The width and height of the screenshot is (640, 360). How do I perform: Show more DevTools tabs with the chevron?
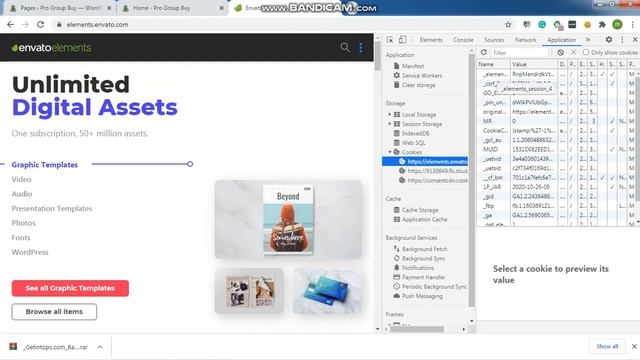[x=588, y=40]
